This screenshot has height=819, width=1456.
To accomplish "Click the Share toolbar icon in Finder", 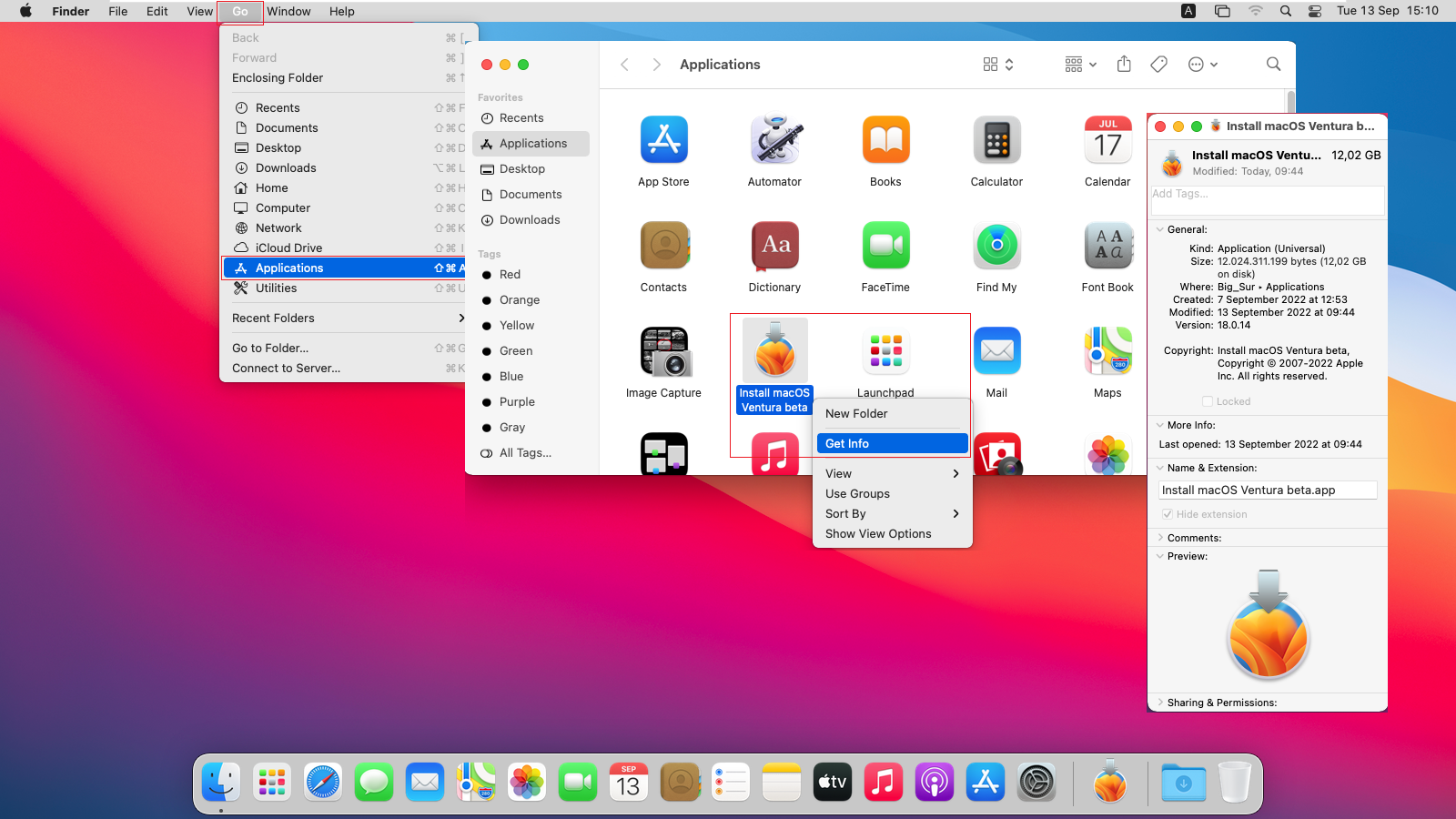I will (x=1124, y=64).
